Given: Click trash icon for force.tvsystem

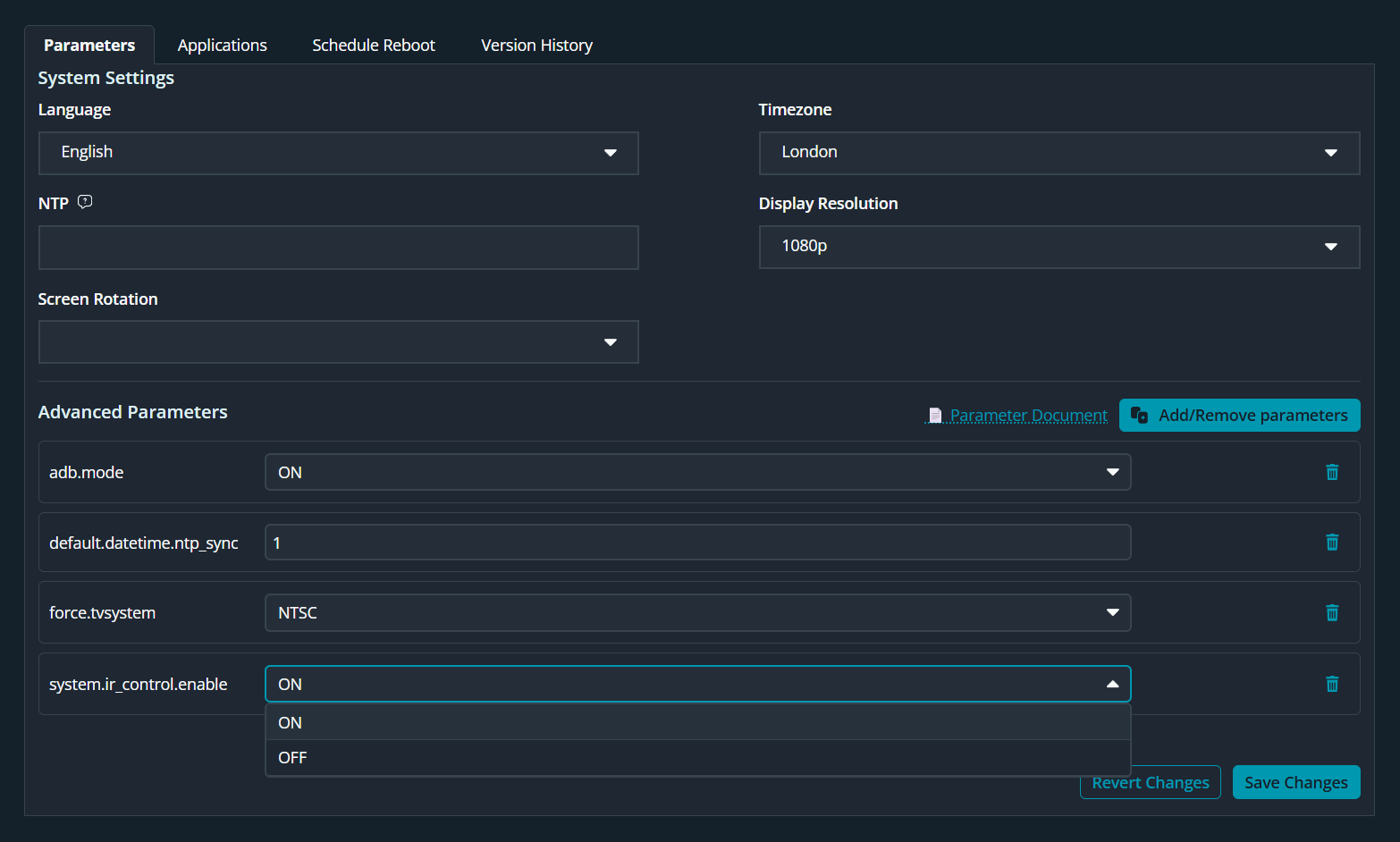Looking at the screenshot, I should [x=1331, y=613].
